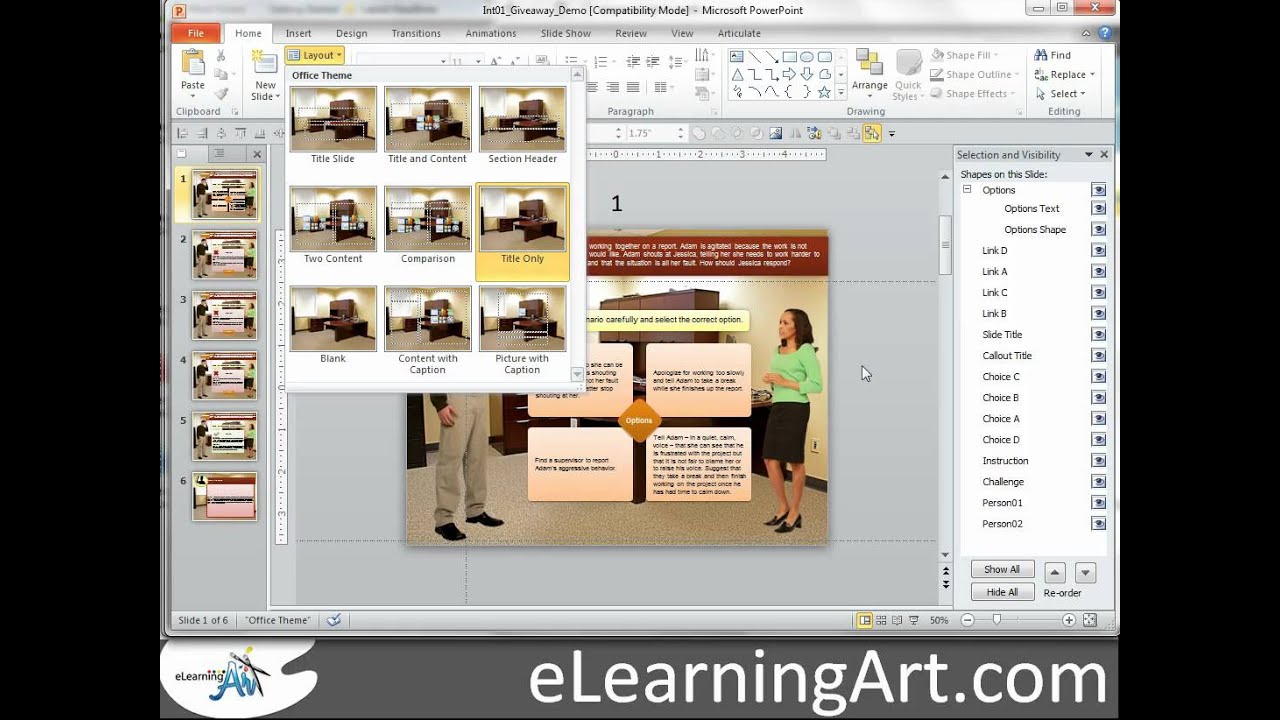Image resolution: width=1280 pixels, height=720 pixels.
Task: Click the Outline tab icon in thumbnail pane
Action: click(218, 154)
